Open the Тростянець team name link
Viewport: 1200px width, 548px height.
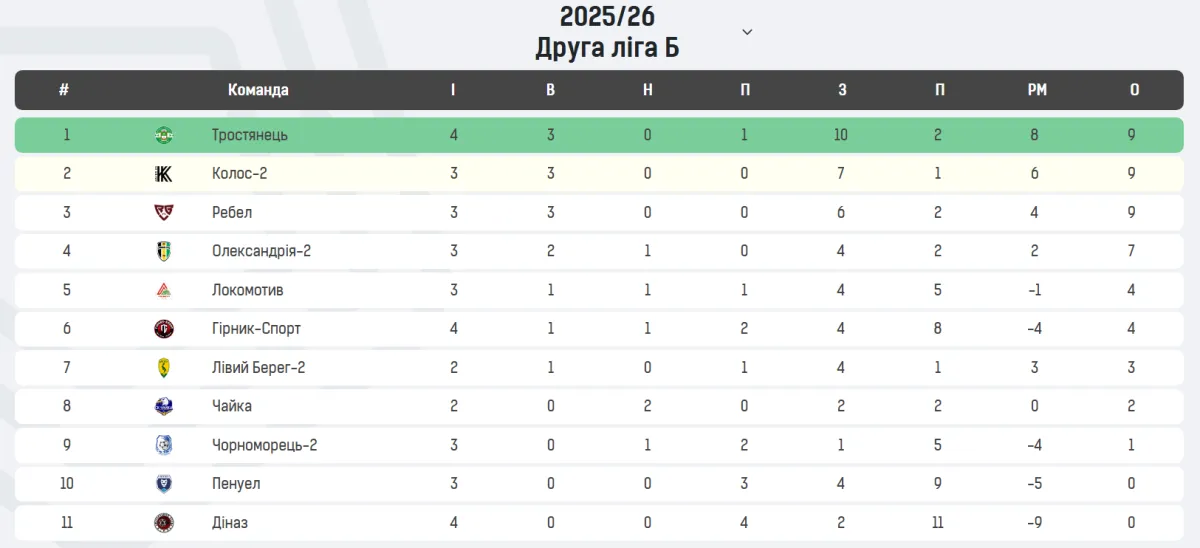[250, 135]
